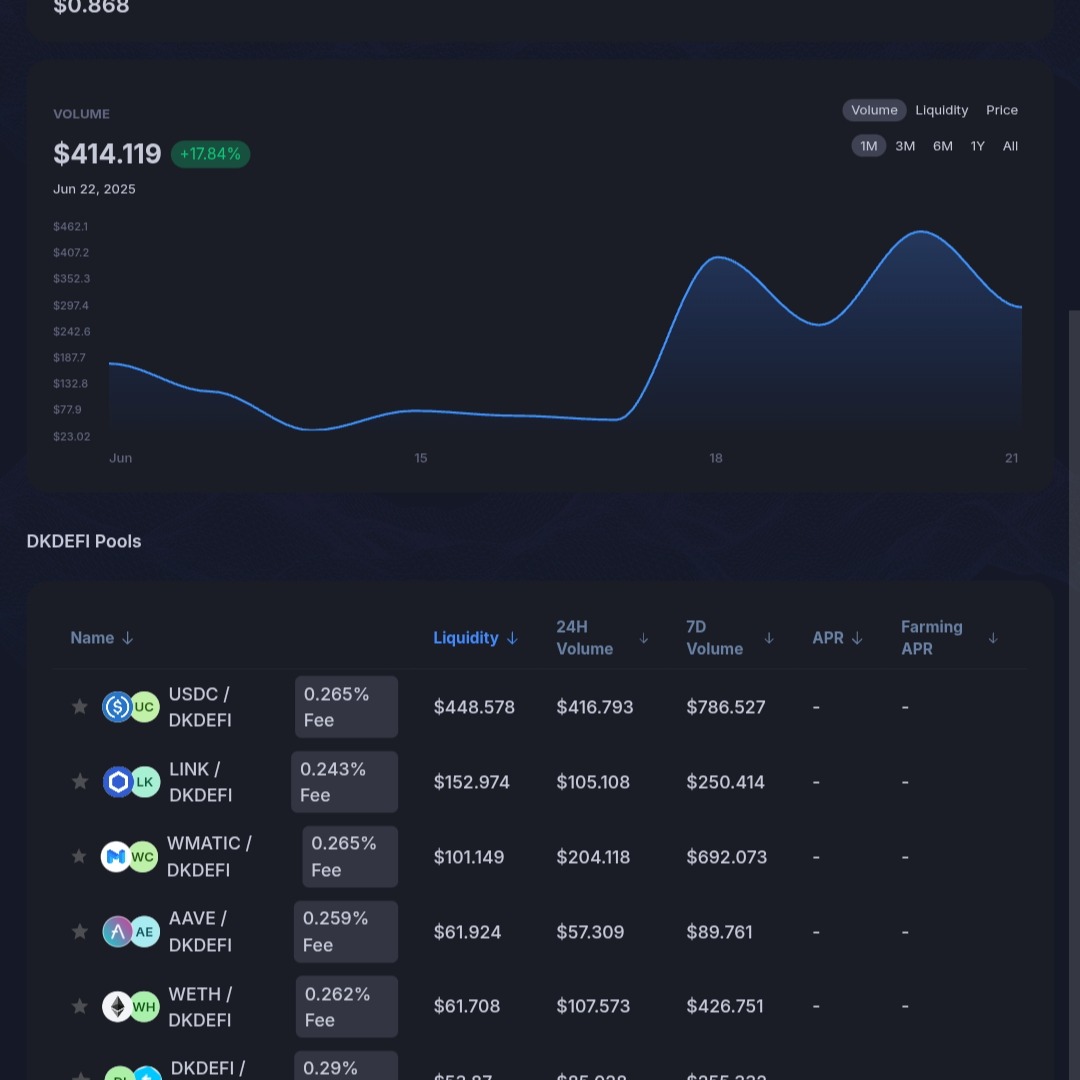Screen dimensions: 1080x1080
Task: Click the LINK token icon
Action: click(118, 782)
